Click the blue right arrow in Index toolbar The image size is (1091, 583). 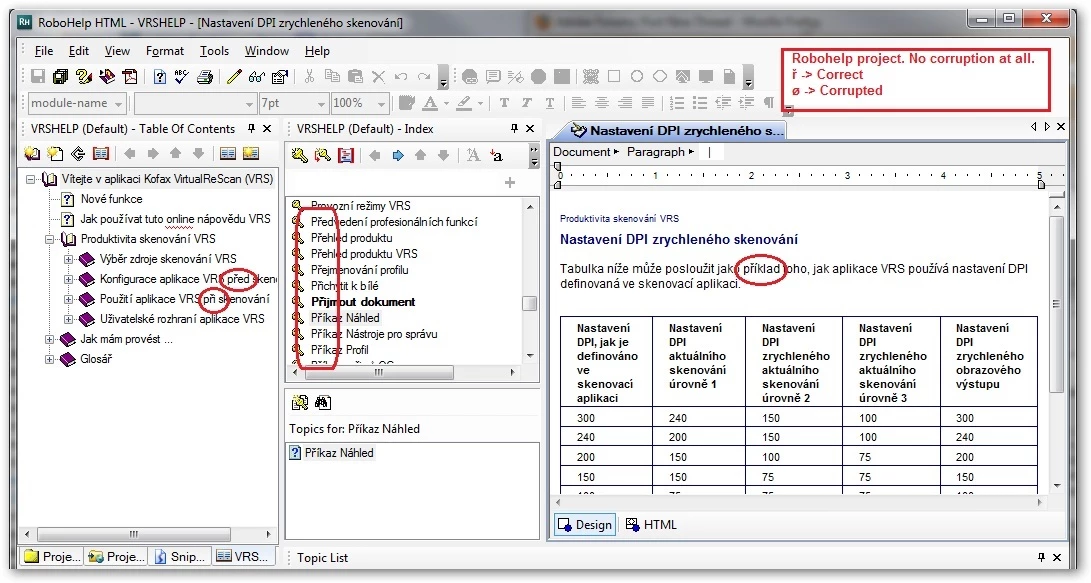pos(398,155)
